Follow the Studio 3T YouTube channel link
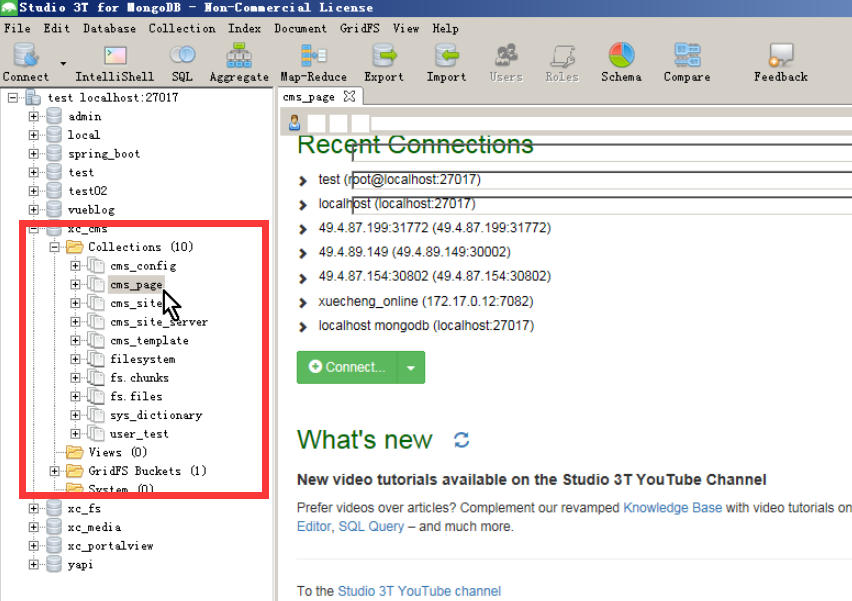 point(419,591)
